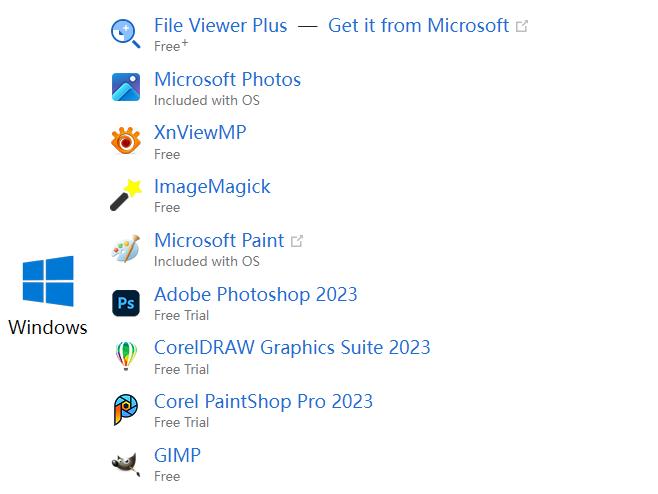Visit the CorelDRAW Graphics Suite 2023 link
The height and width of the screenshot is (494, 658).
(x=292, y=348)
